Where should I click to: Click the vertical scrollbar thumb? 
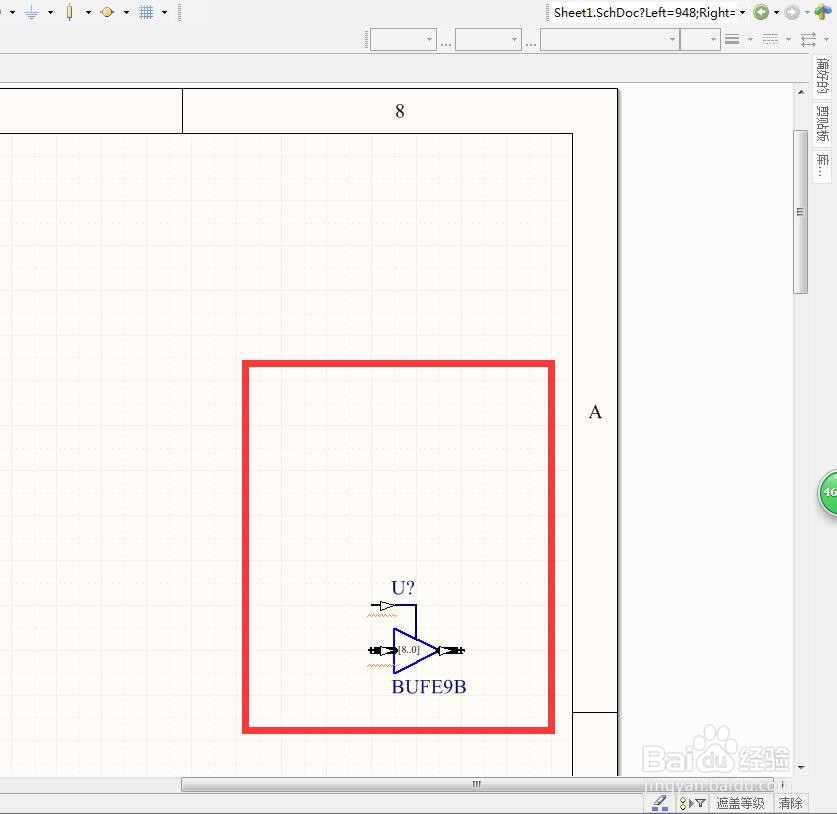coord(800,211)
